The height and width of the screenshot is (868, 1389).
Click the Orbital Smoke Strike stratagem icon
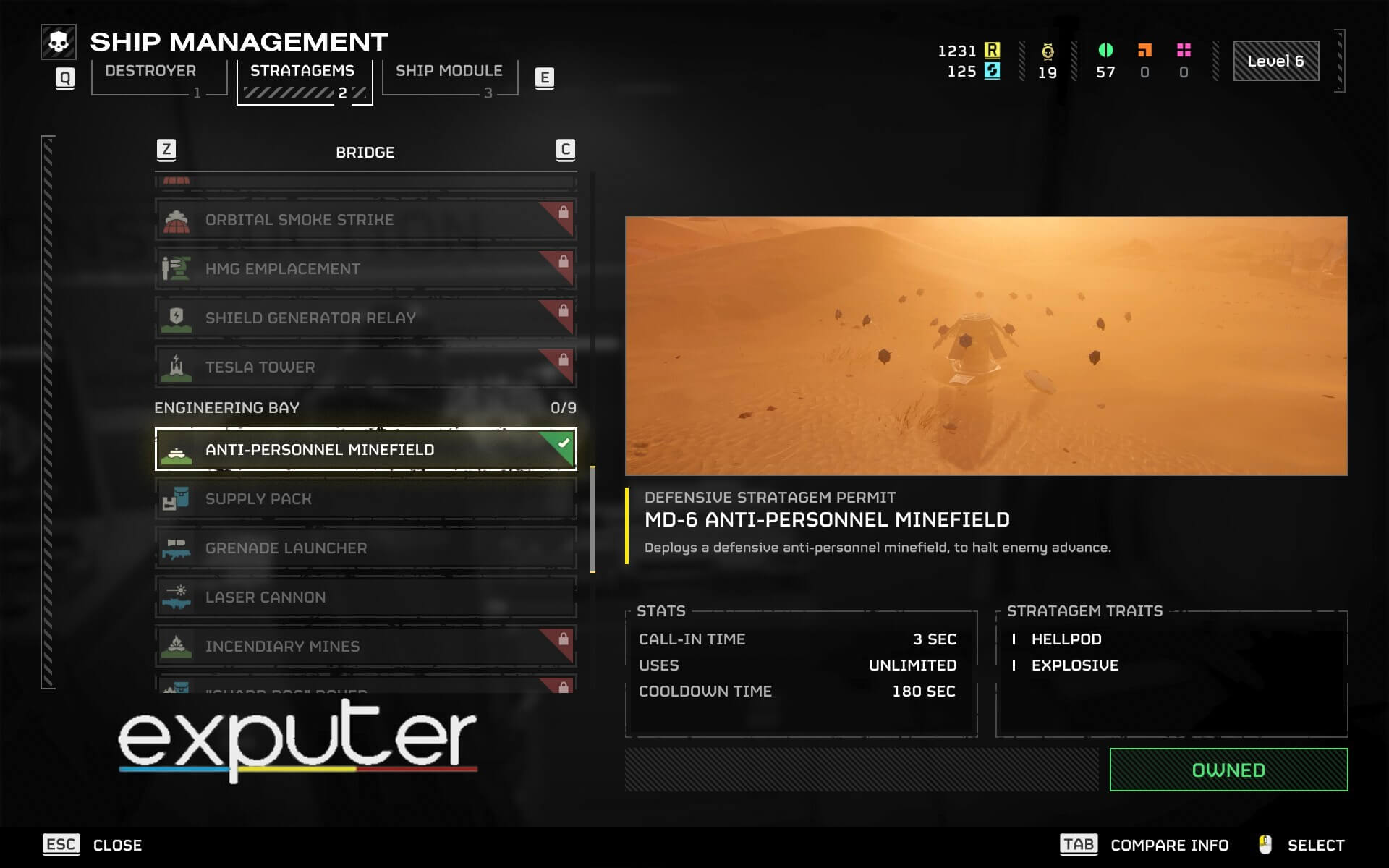pos(177,220)
